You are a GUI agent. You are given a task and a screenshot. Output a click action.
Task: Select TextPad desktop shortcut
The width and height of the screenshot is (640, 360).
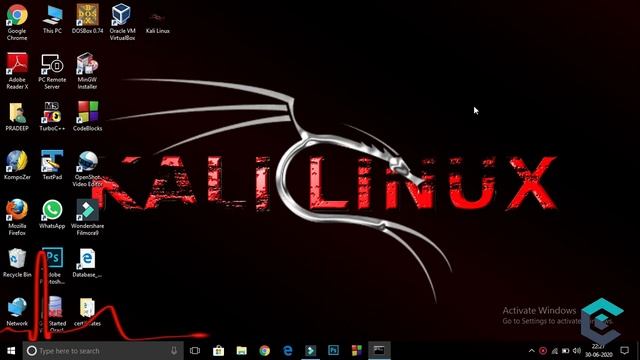[x=52, y=165]
